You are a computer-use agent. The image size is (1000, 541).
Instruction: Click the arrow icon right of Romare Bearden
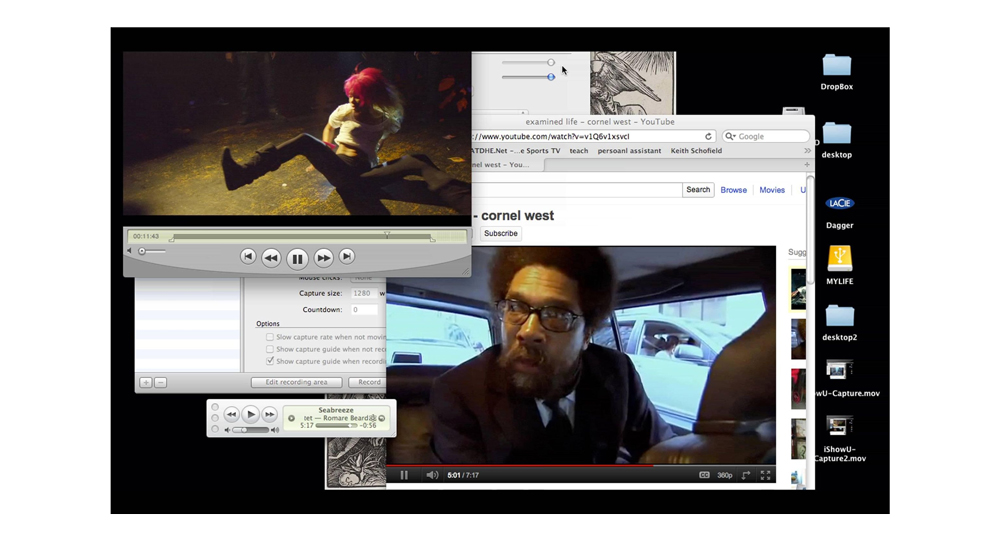coord(381,418)
